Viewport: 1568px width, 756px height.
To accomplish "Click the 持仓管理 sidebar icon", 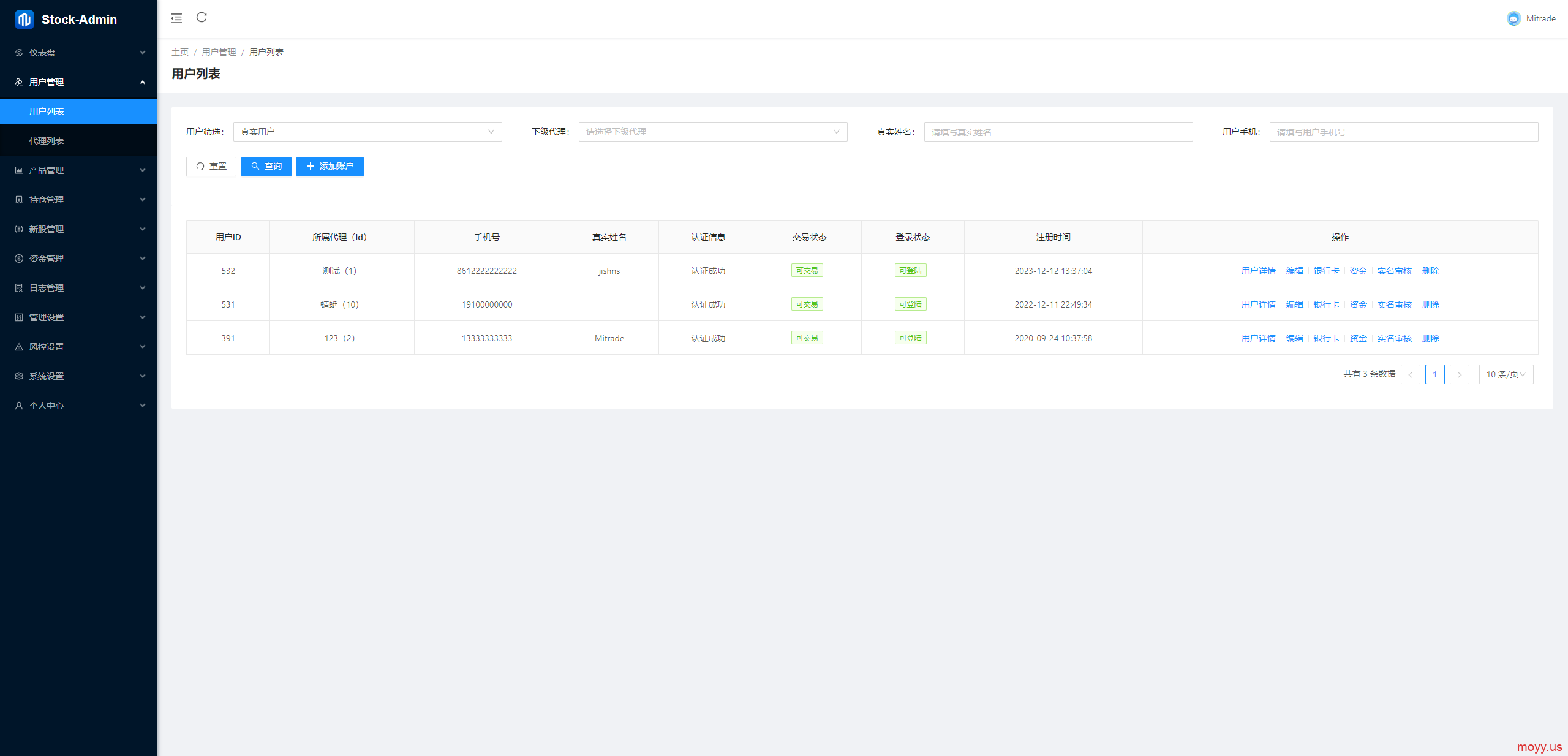I will [x=19, y=200].
